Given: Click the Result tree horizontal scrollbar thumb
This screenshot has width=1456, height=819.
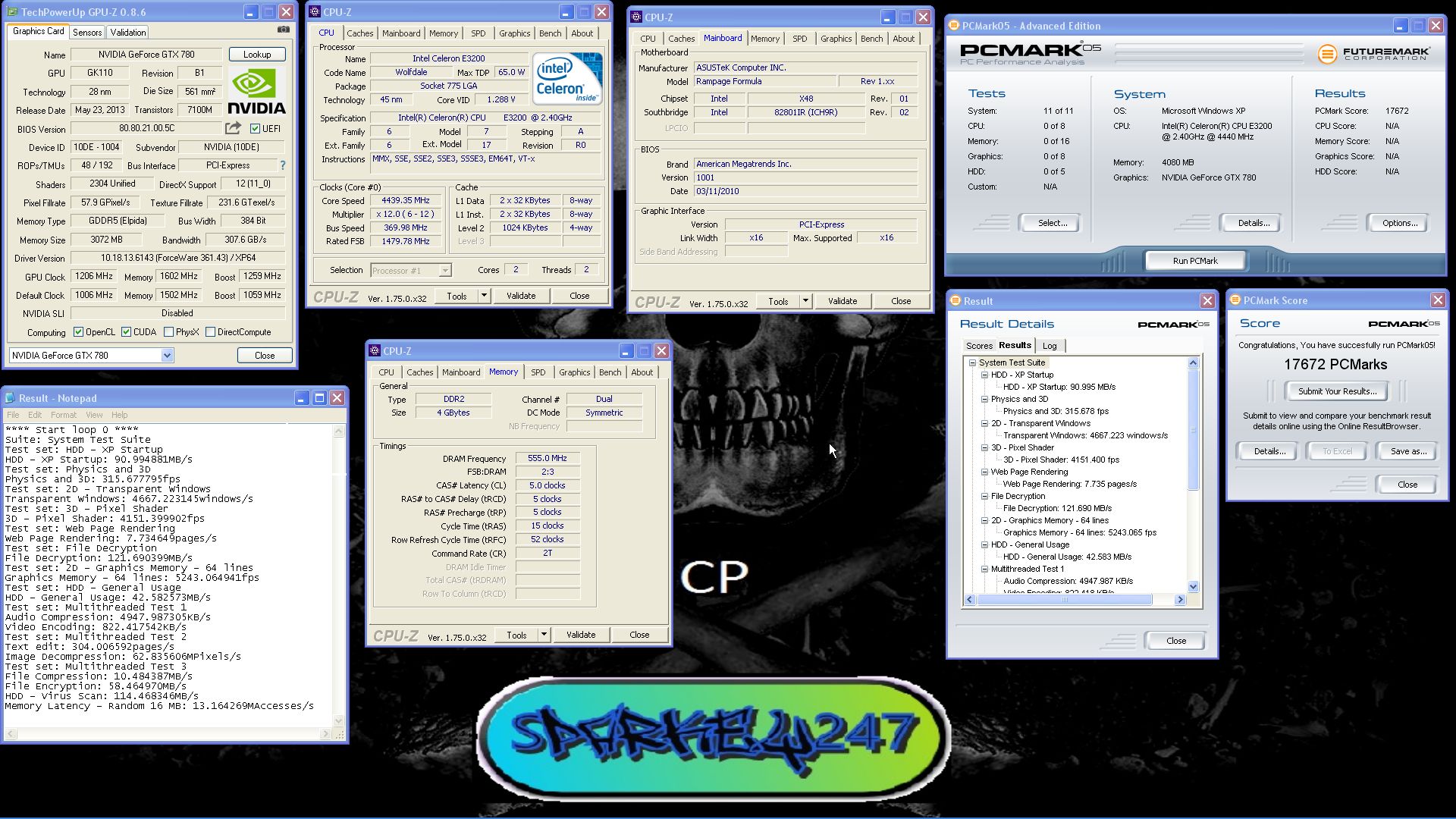Looking at the screenshot, I should coord(1065,600).
